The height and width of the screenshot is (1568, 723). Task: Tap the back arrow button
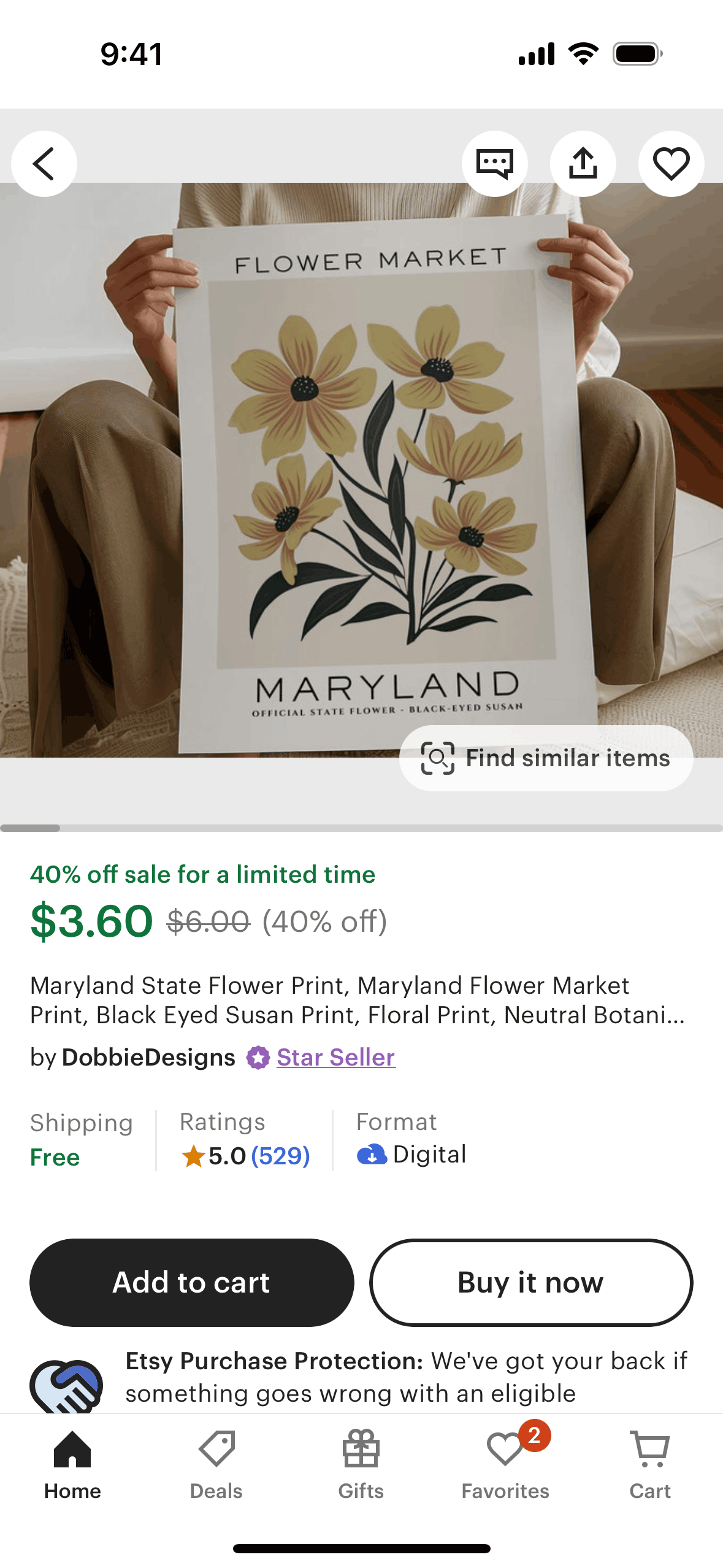(x=44, y=164)
